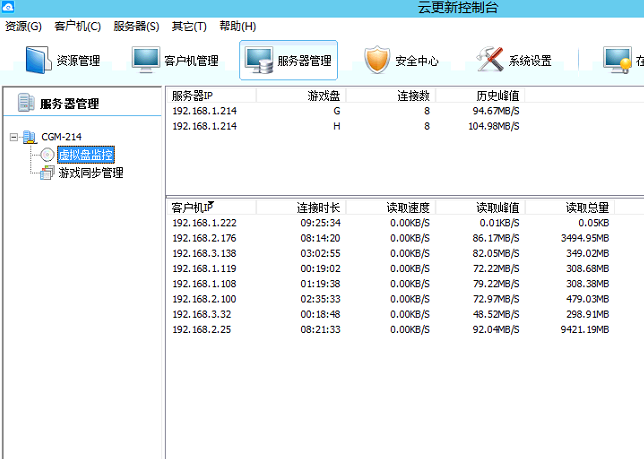Open the 安全中心 shield icon
This screenshot has height=459, width=644.
pos(377,60)
